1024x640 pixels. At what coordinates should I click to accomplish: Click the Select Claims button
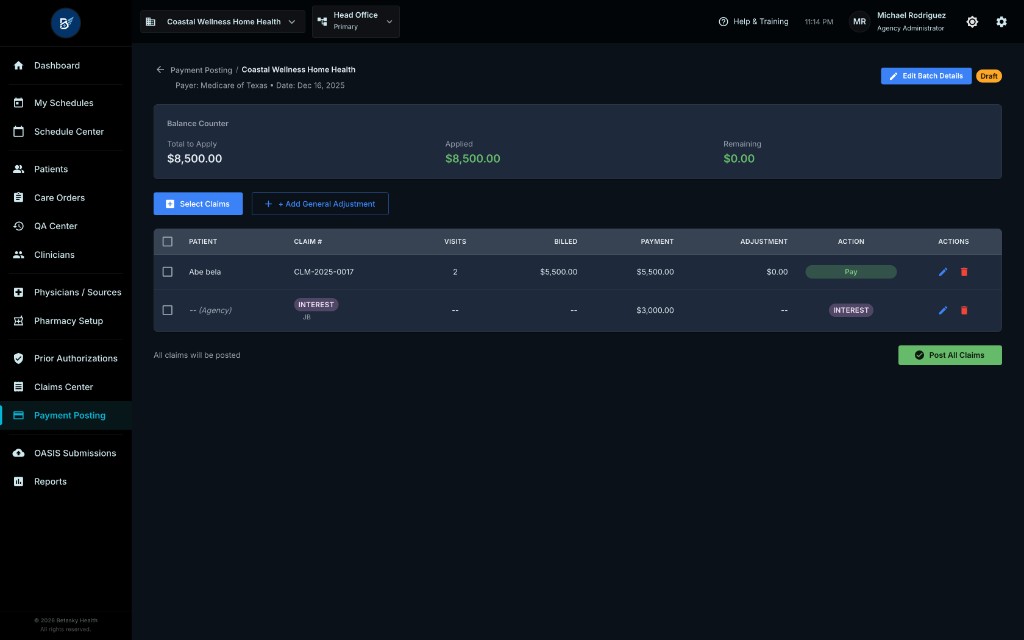pyautogui.click(x=198, y=204)
